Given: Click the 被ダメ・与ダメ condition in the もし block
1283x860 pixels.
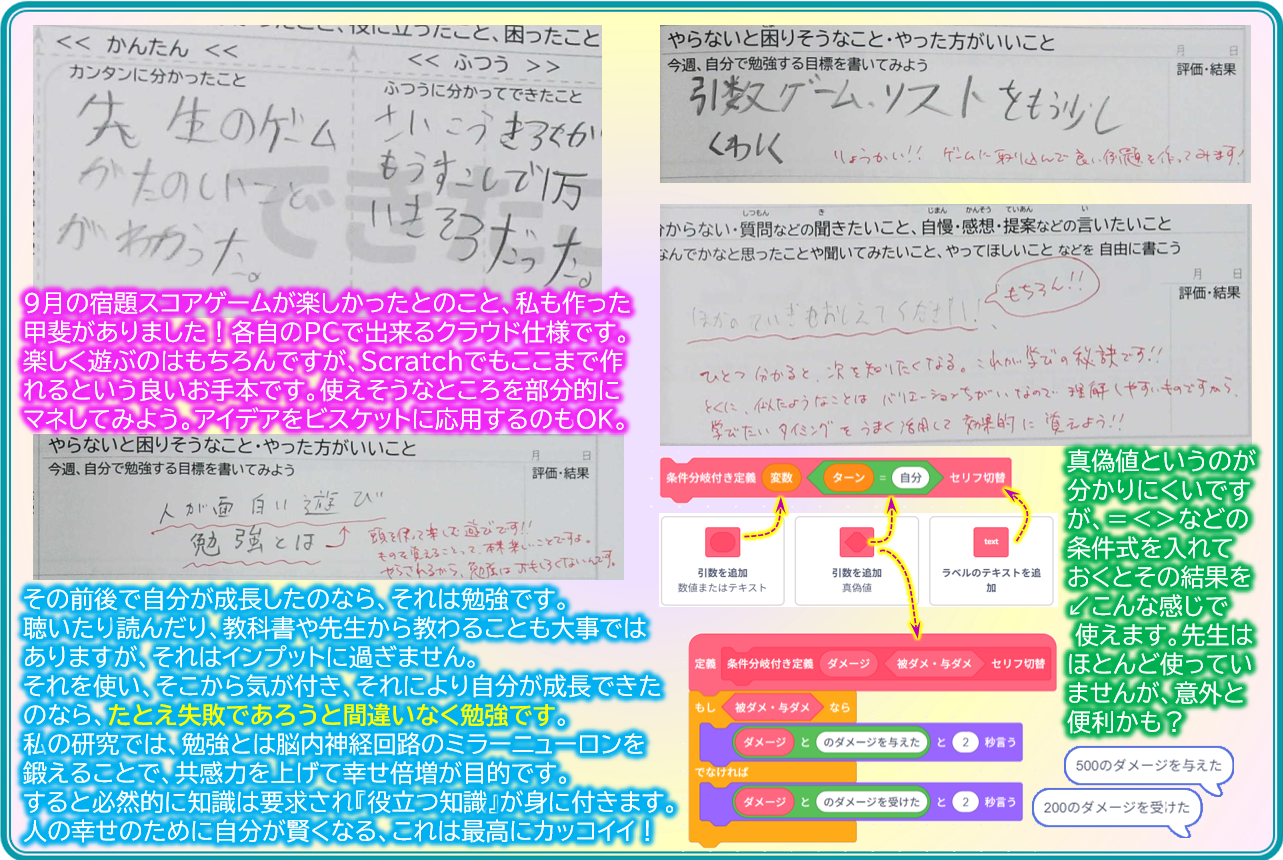Looking at the screenshot, I should tap(772, 708).
